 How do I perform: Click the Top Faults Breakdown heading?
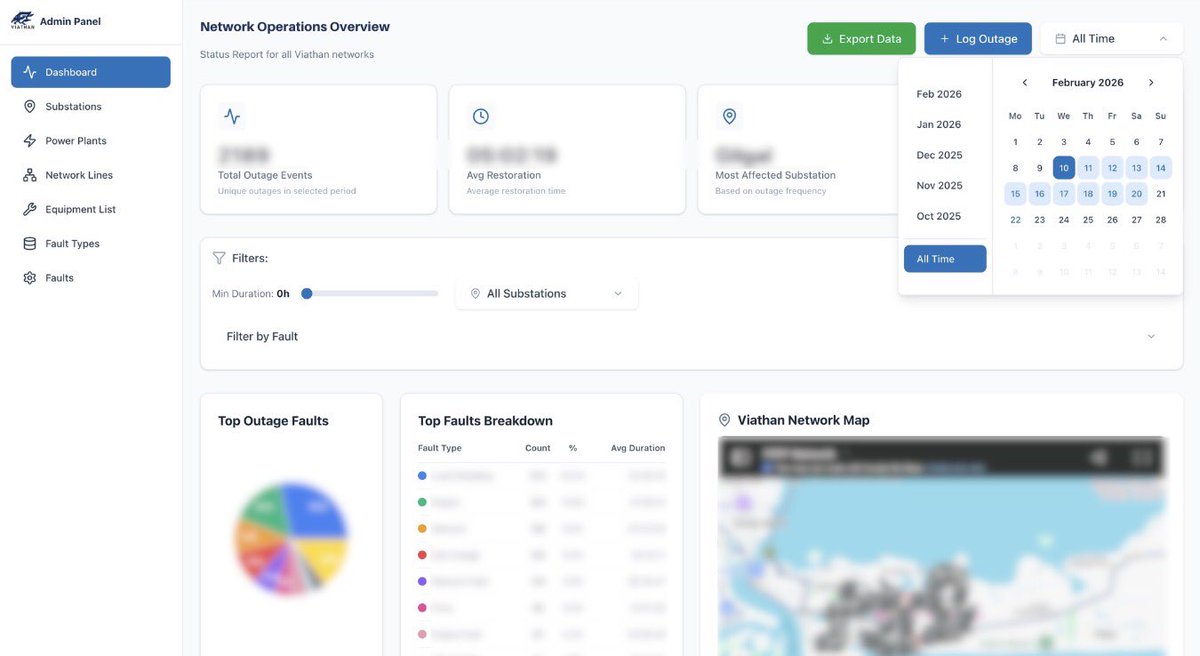485,421
